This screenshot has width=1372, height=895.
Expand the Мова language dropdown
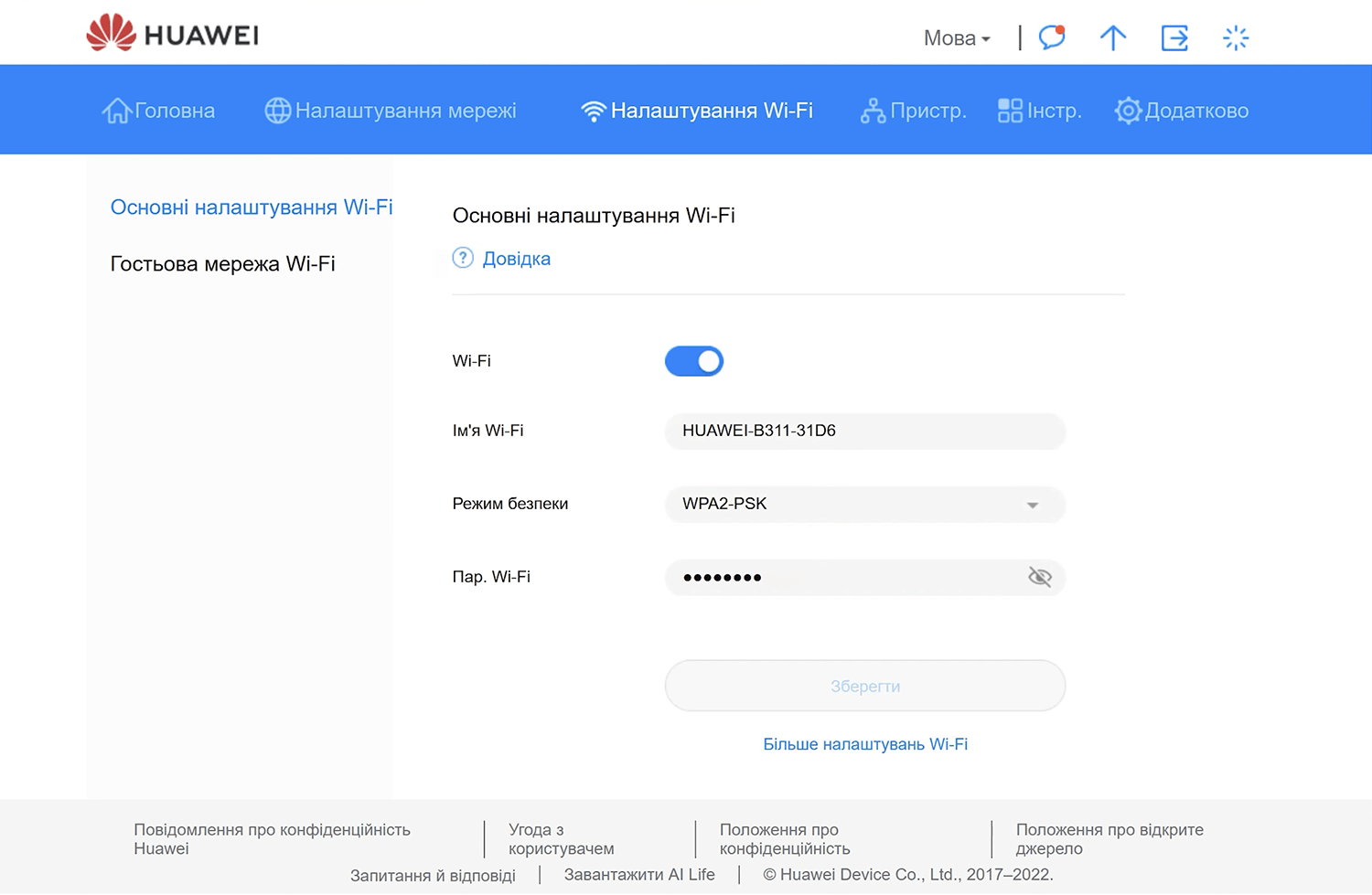957,38
